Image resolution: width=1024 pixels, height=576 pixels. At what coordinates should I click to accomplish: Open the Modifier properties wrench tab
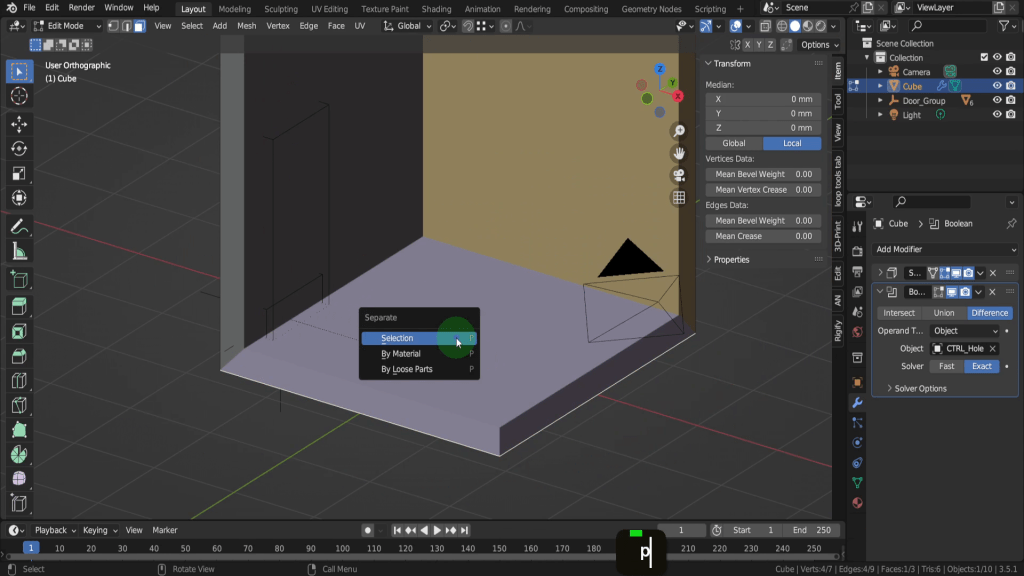(x=857, y=402)
